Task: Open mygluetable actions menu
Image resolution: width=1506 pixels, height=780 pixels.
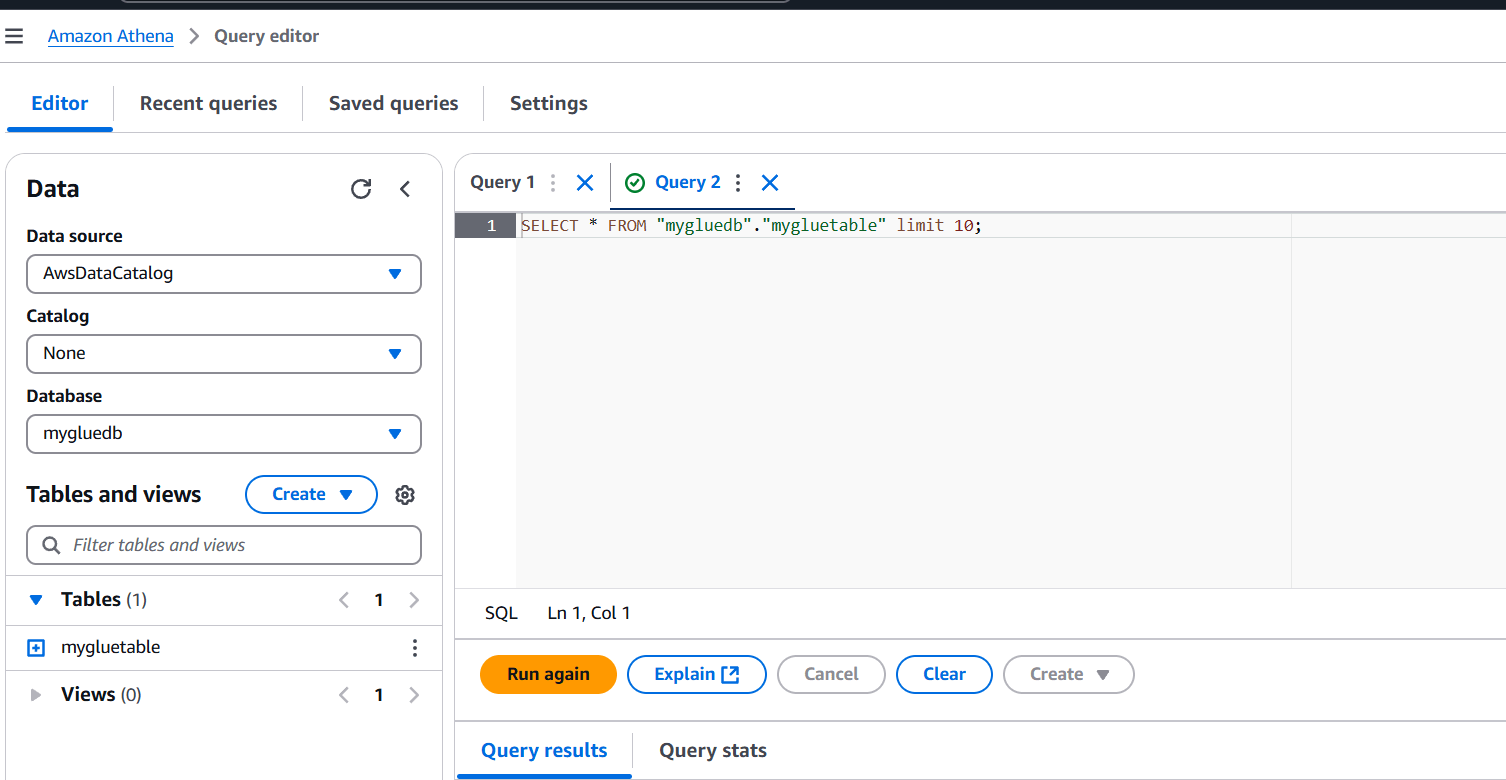Action: point(415,648)
